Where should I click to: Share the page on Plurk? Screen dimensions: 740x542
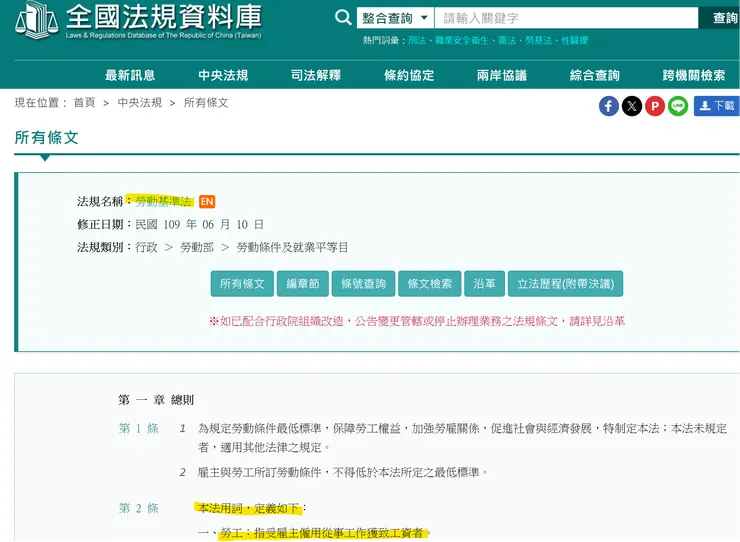pos(655,106)
